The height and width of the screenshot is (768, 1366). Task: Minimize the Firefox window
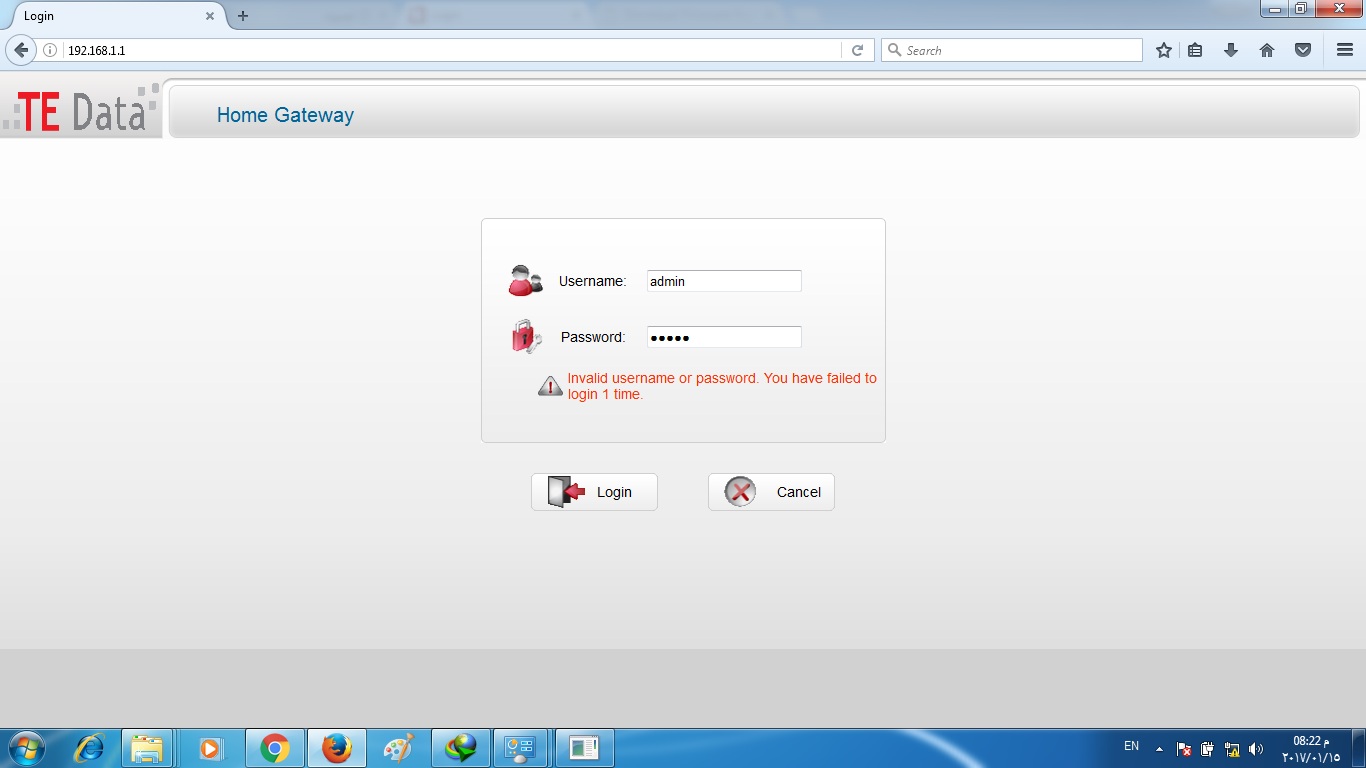click(x=1273, y=9)
